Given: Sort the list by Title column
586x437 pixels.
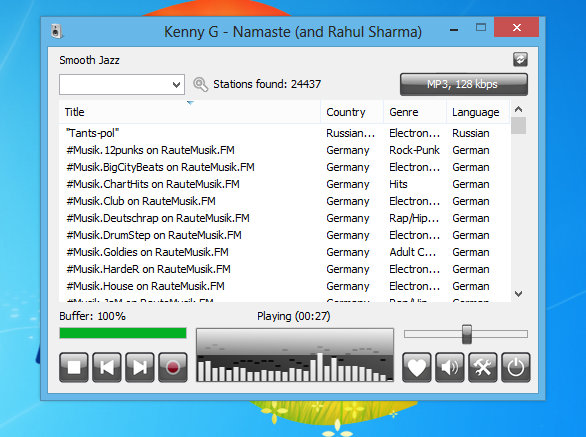Looking at the screenshot, I should coord(189,112).
